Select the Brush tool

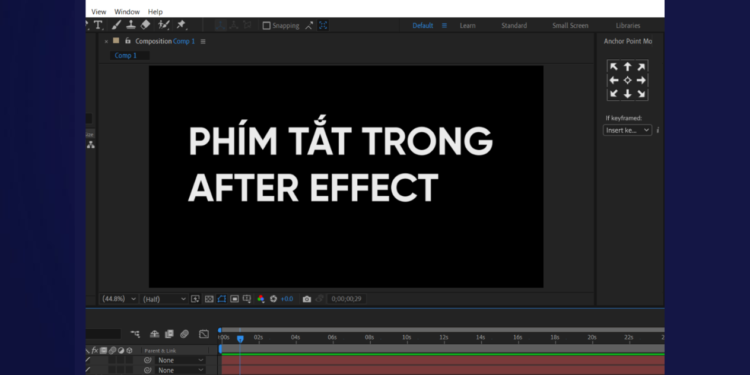[x=116, y=25]
